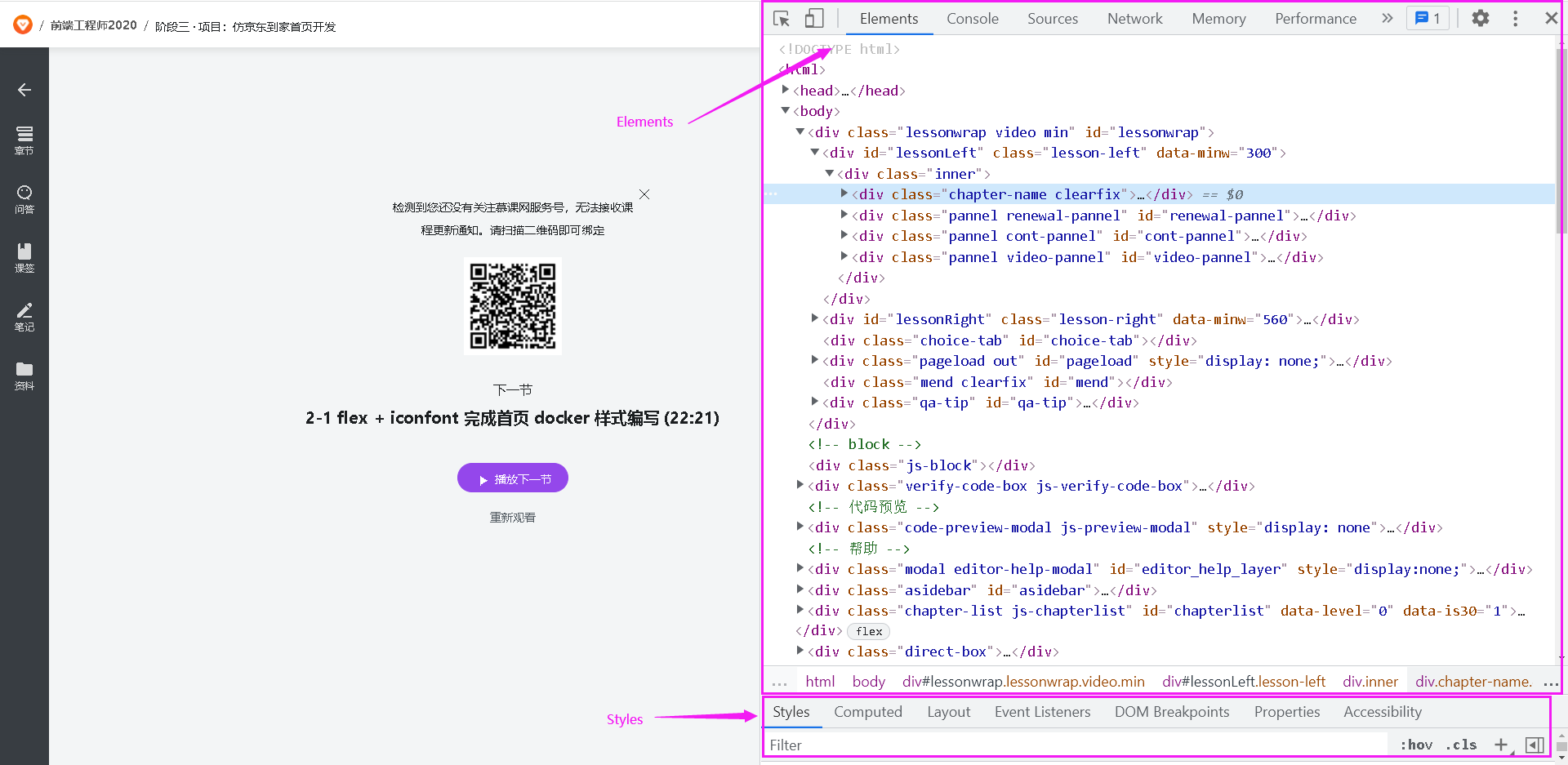The height and width of the screenshot is (765, 1568).
Task: Expand the renewal-pannel div node
Action: (x=844, y=215)
